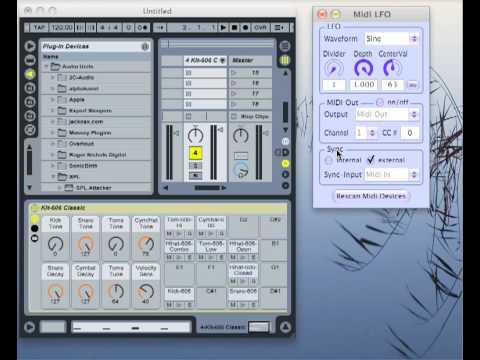
Task: Collapse the Audio Units folder
Action: (x=46, y=66)
